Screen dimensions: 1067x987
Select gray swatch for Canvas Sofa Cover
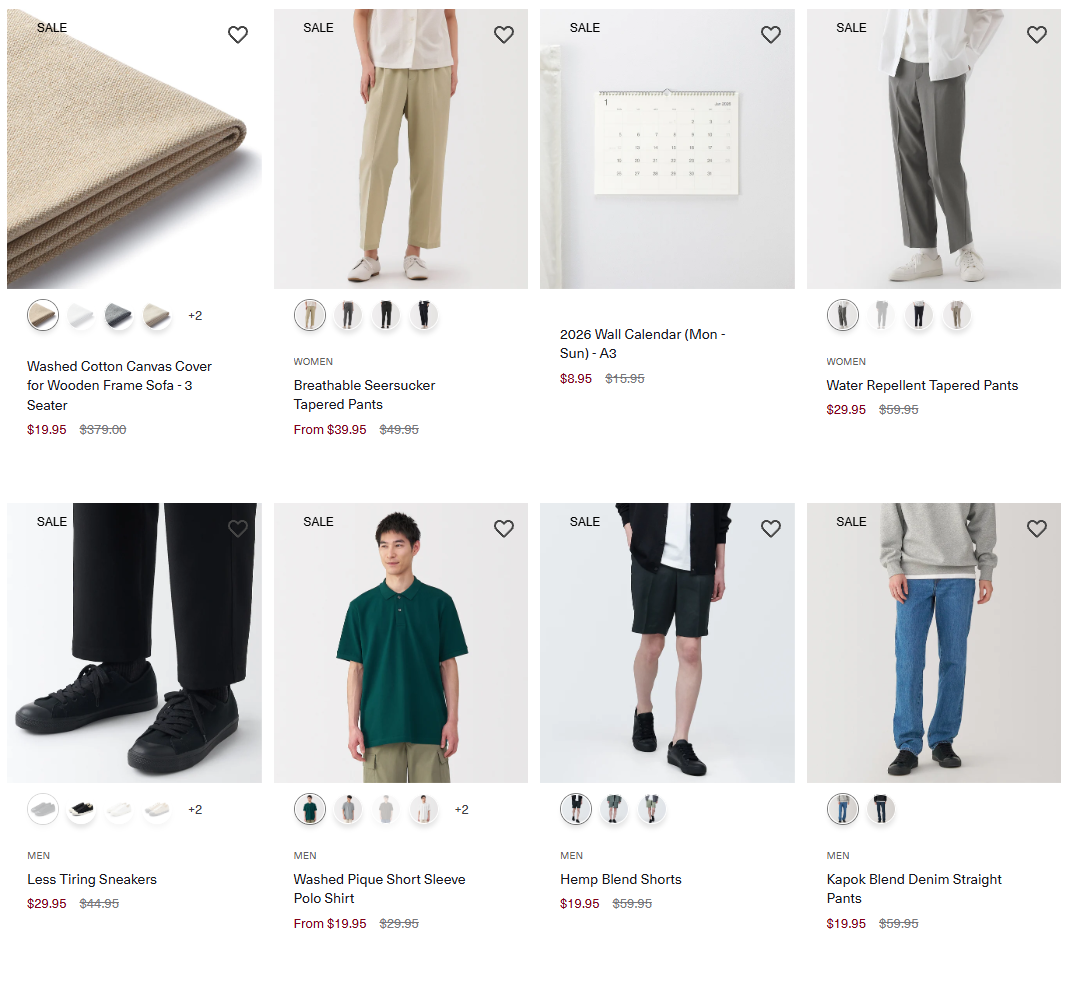pos(119,316)
